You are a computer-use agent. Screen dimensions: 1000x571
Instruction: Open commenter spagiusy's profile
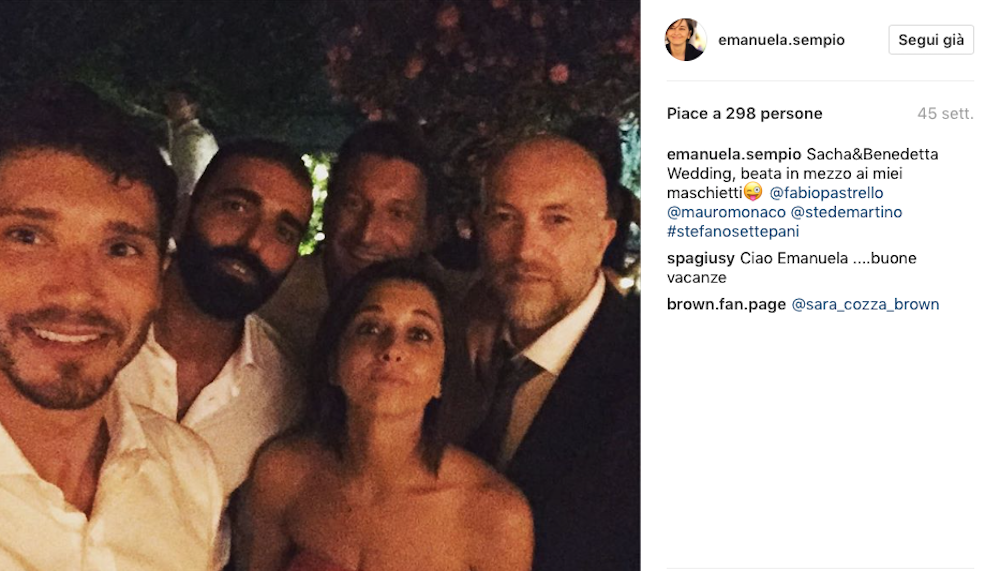[701, 258]
